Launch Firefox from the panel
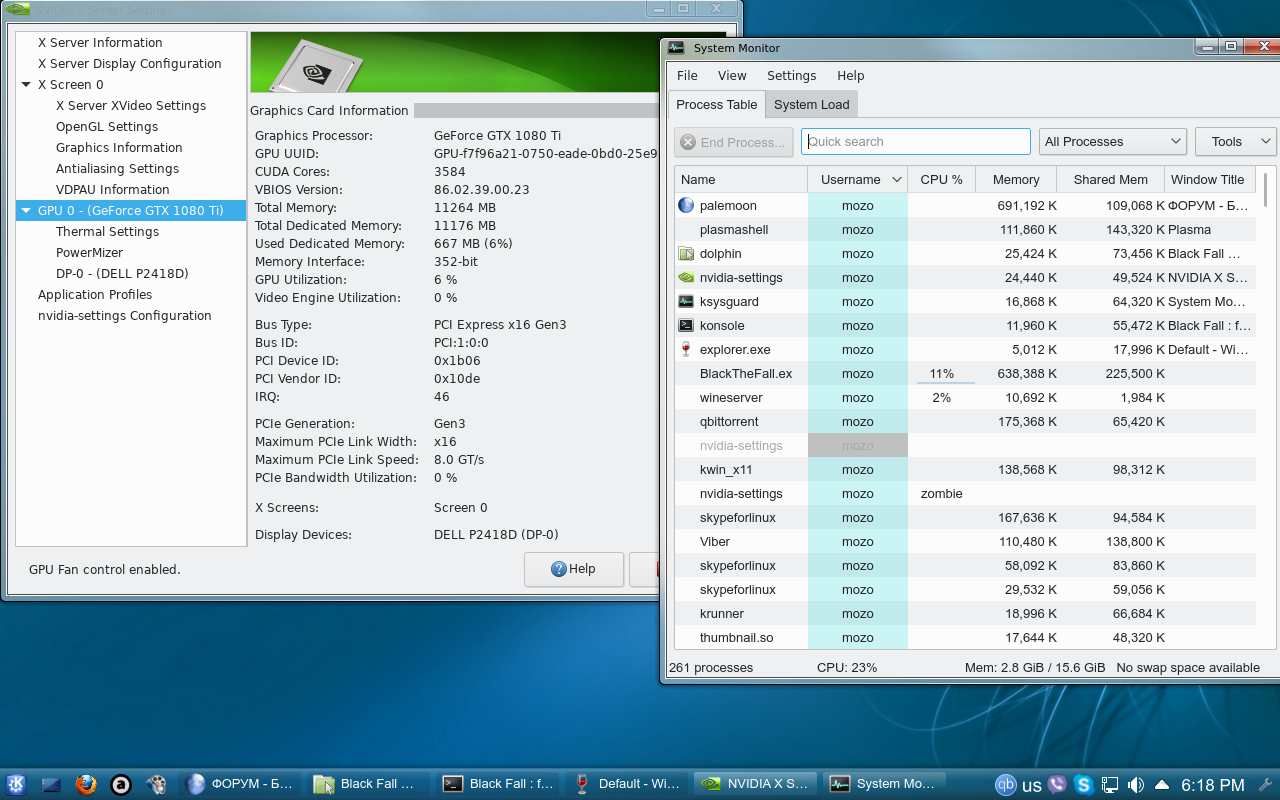 pos(86,784)
